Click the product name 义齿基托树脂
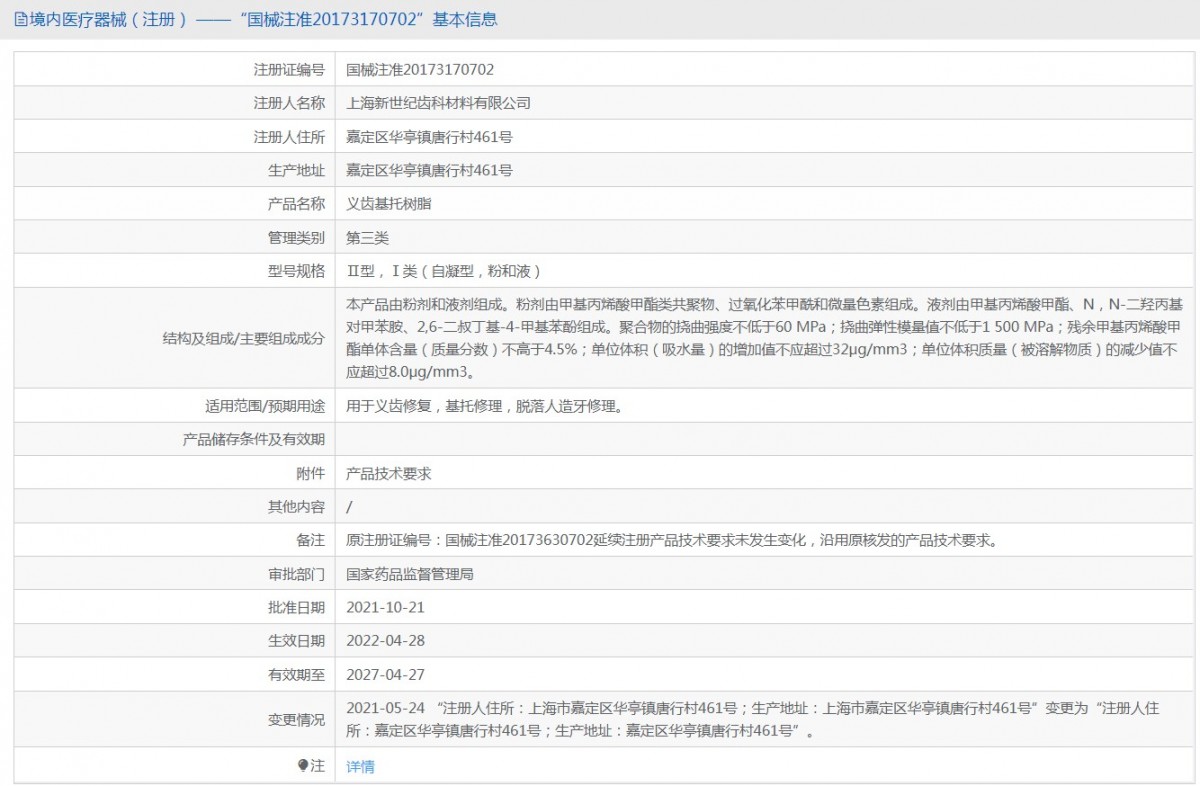 (x=388, y=204)
